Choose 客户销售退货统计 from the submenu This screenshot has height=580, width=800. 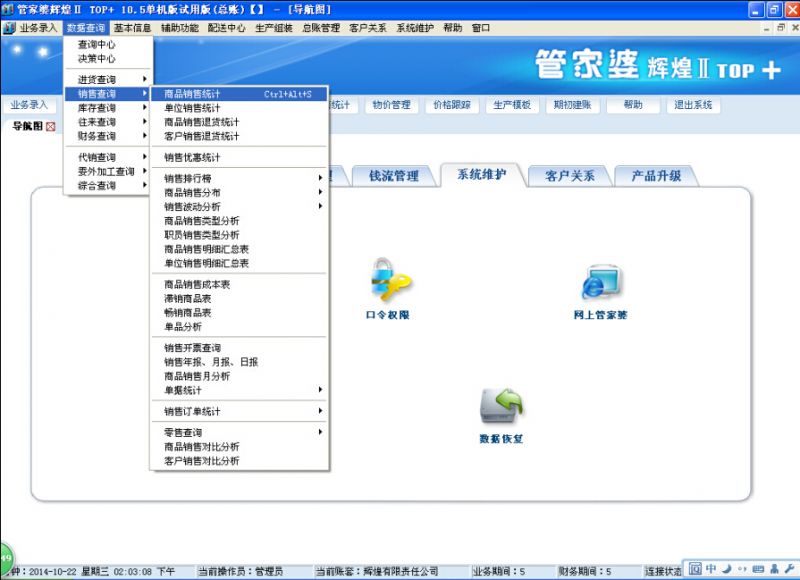pyautogui.click(x=239, y=136)
